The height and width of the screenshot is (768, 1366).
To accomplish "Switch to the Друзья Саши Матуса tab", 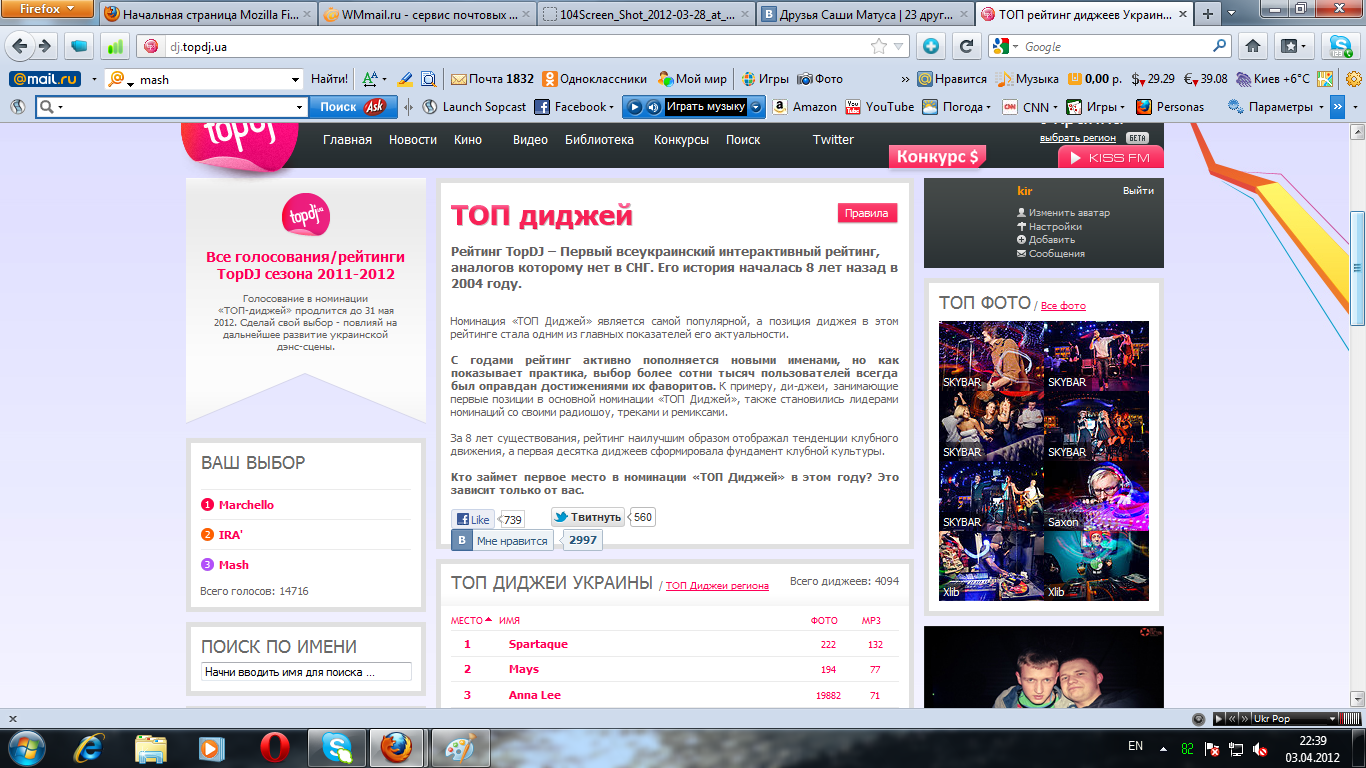I will [863, 14].
